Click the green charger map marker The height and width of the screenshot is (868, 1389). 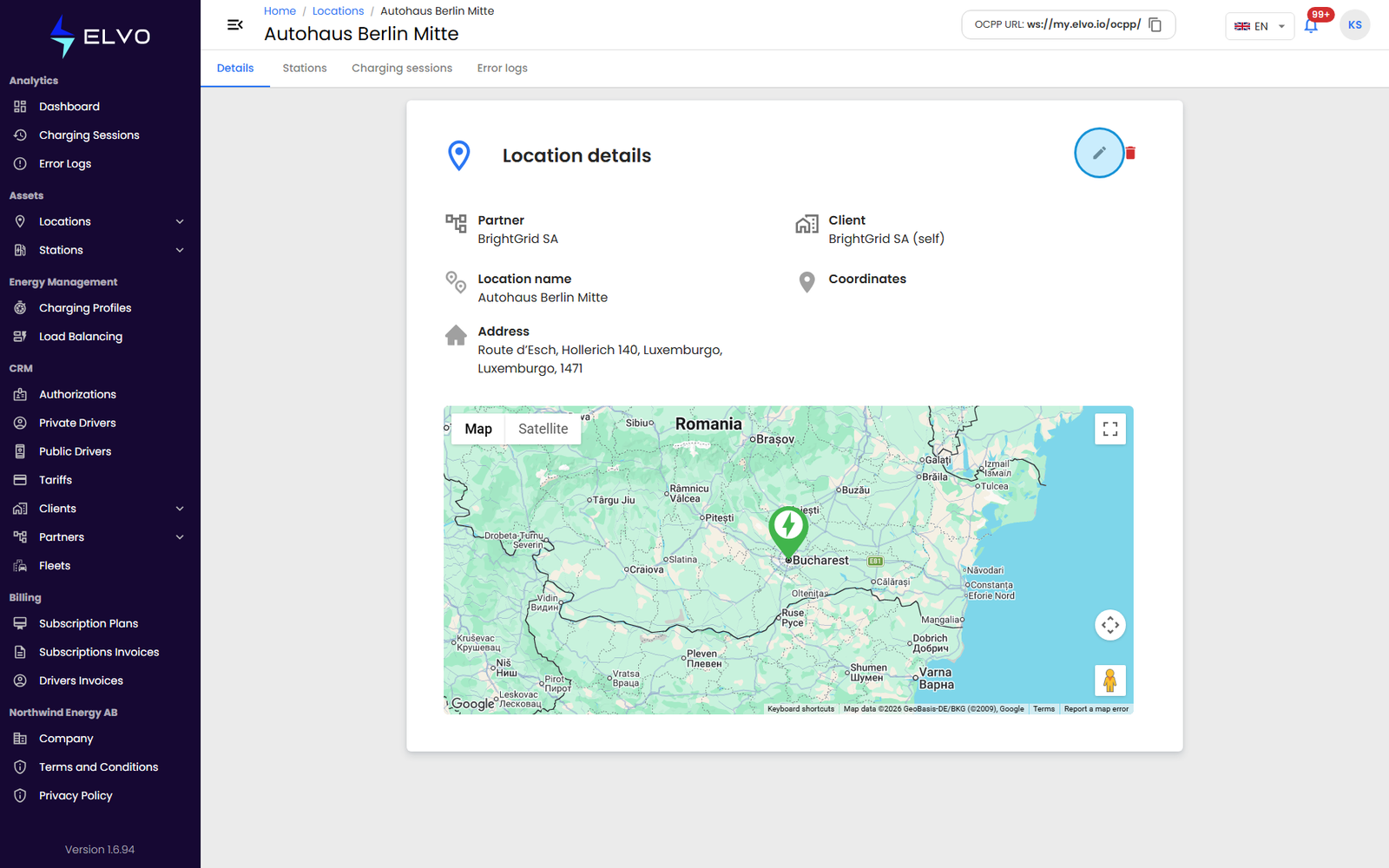(x=788, y=531)
